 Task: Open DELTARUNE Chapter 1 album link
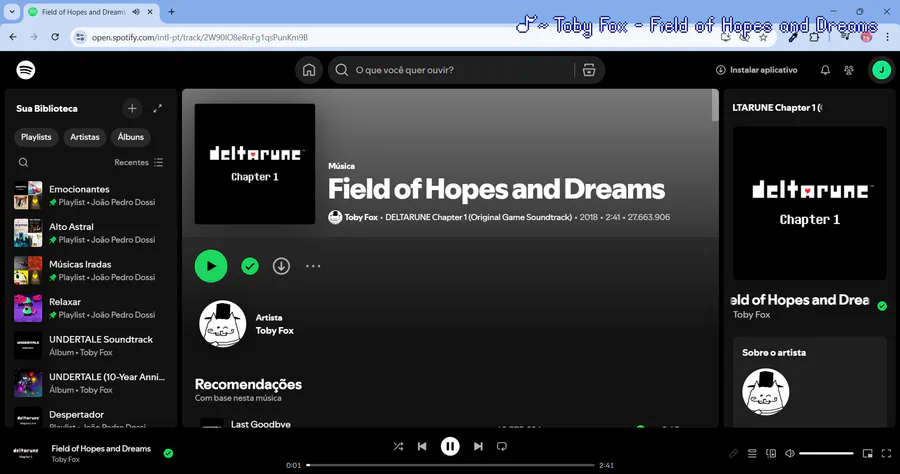pos(478,217)
